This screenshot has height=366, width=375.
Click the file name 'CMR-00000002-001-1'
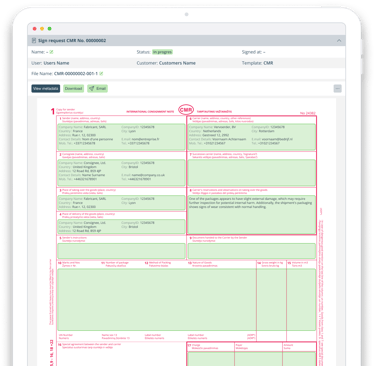(x=76, y=74)
